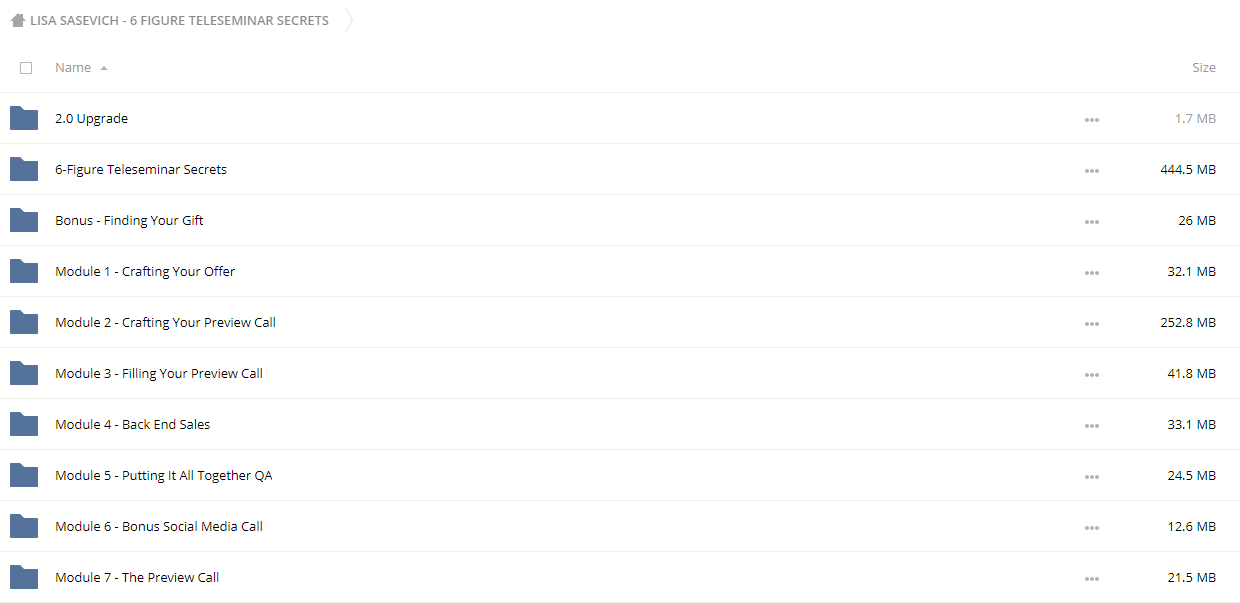Open options menu for Module 2 row

pyautogui.click(x=1091, y=324)
